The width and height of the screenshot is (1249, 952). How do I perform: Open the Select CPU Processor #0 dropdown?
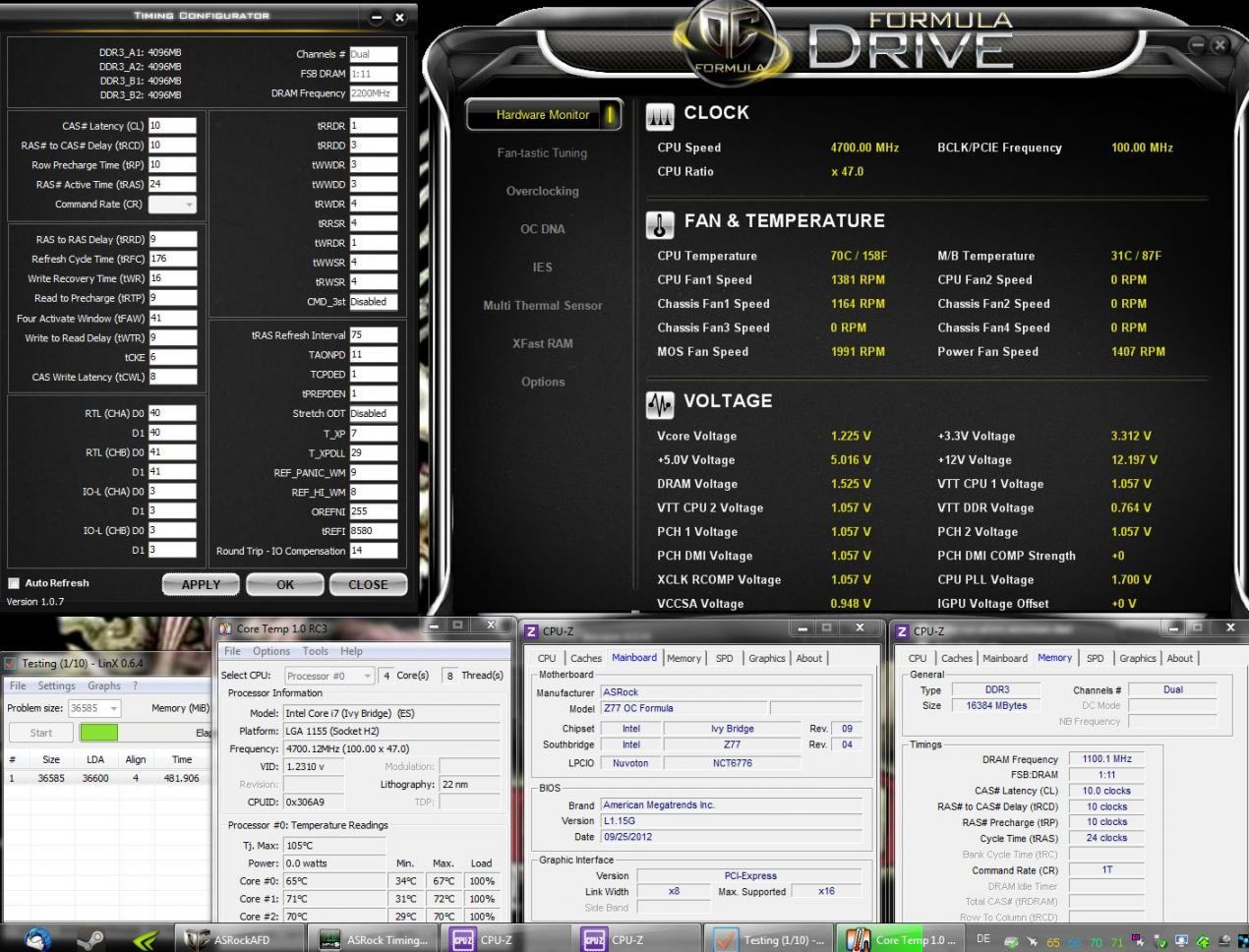(x=329, y=676)
